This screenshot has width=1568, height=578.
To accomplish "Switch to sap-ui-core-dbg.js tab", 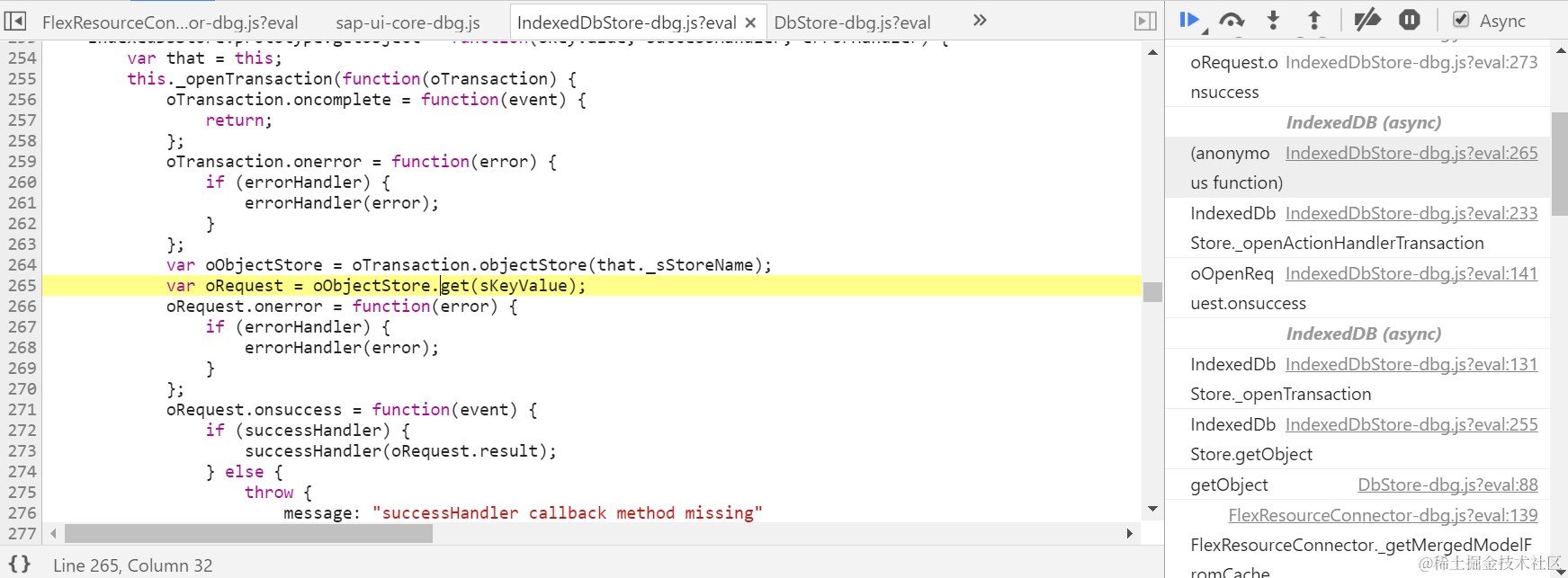I will (408, 22).
